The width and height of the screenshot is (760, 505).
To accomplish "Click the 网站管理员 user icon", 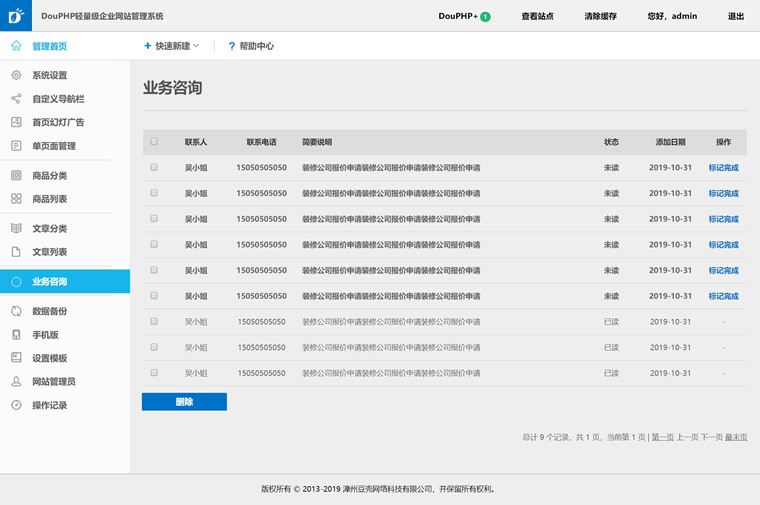I will [x=16, y=381].
